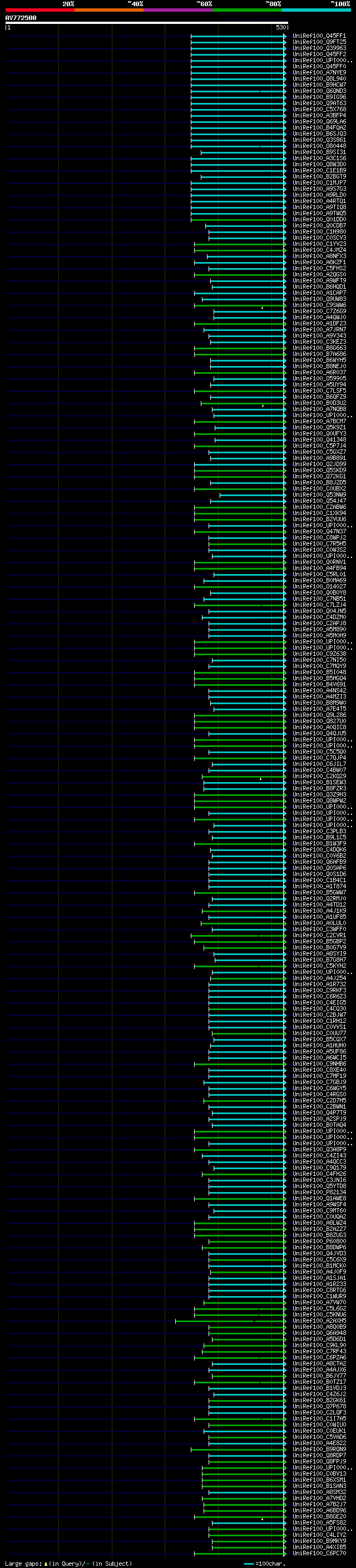Select hit label UniRef100_Q53NW9
The image size is (356, 1568).
(319, 495)
